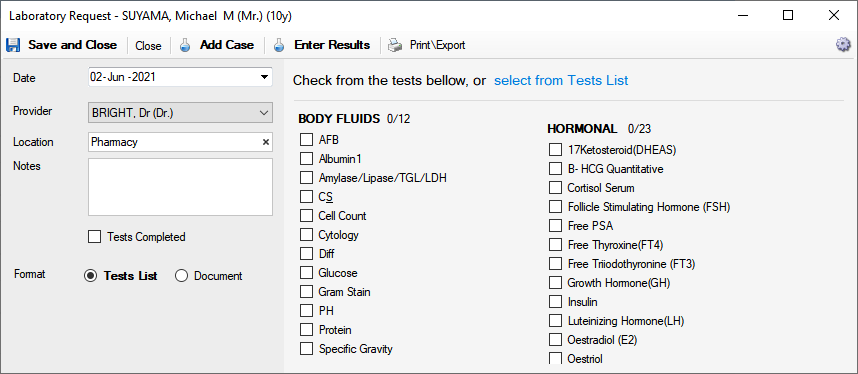The width and height of the screenshot is (858, 374).
Task: Expand the Provider combo box
Action: 180,113
